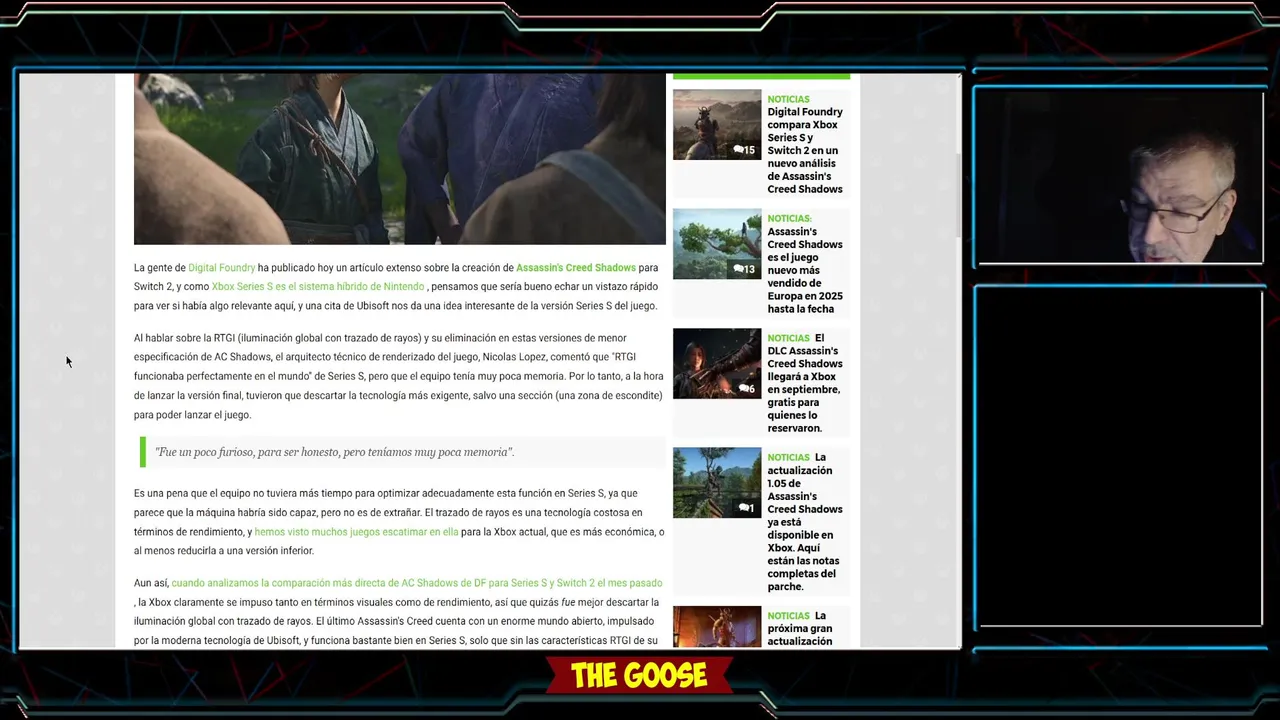This screenshot has height=720, width=1280.
Task: Click the NOTICIAS label beside El DLC headline
Action: point(788,338)
